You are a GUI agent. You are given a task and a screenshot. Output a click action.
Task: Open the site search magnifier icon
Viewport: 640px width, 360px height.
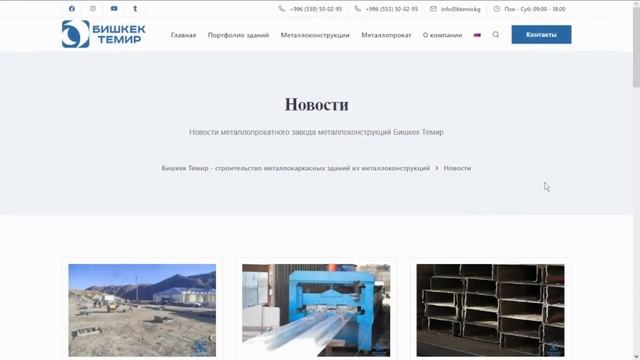point(496,35)
